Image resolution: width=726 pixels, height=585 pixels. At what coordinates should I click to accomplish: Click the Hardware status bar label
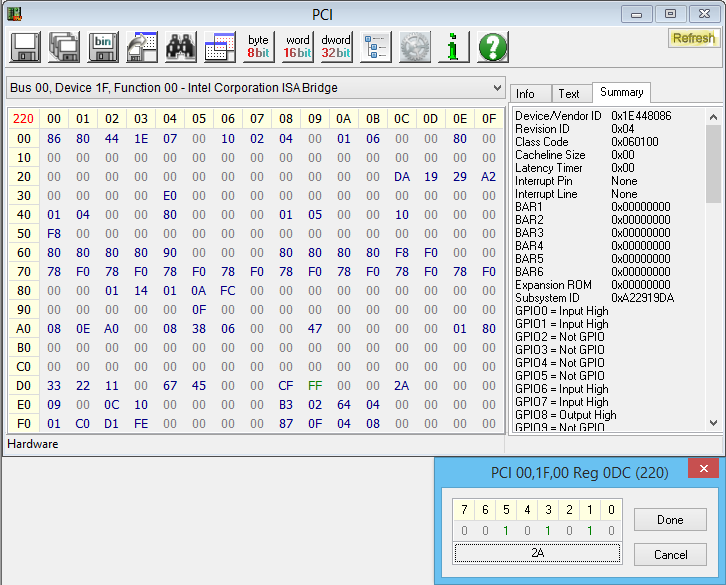pyautogui.click(x=33, y=444)
